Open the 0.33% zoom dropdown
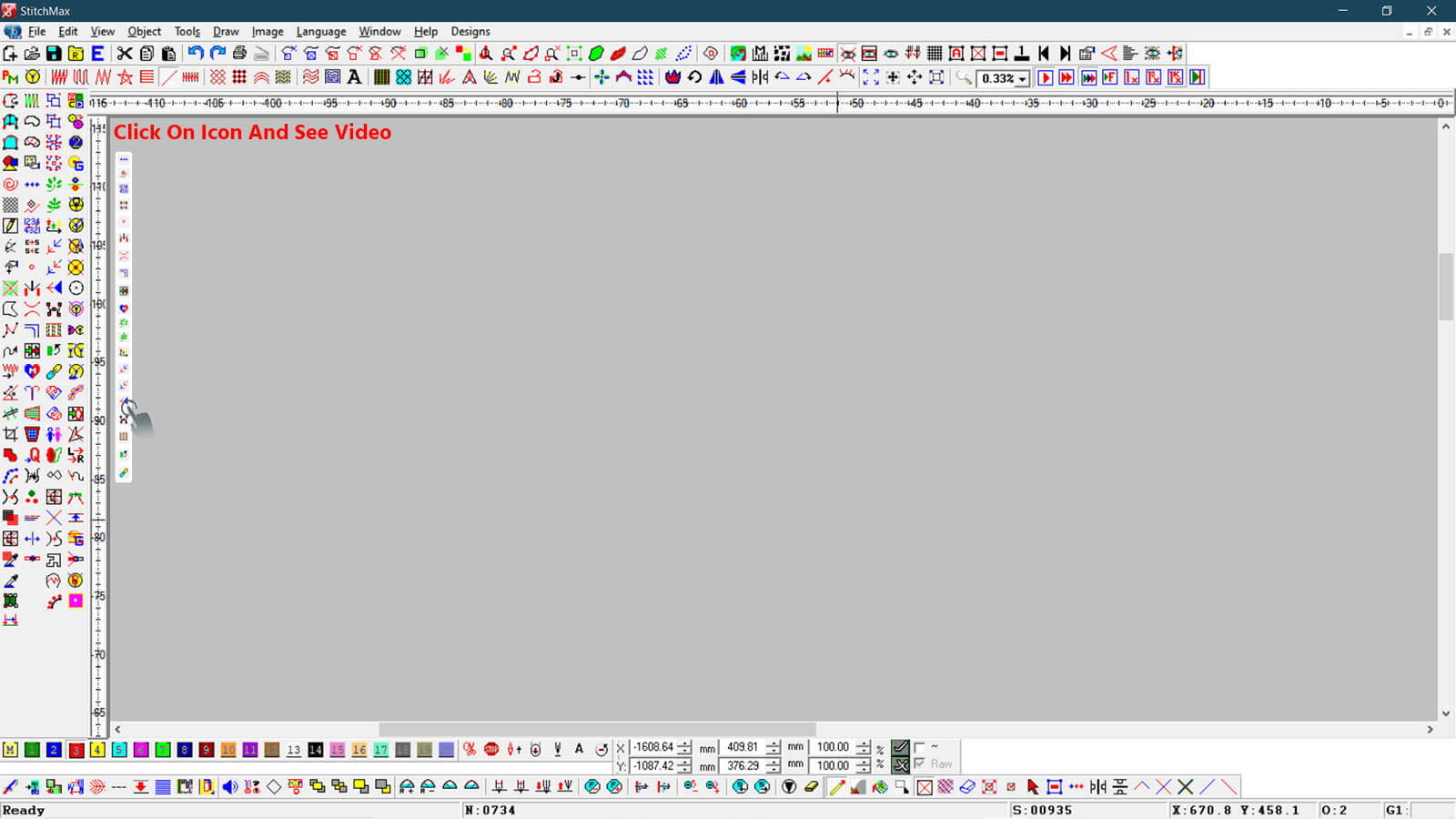The image size is (1456, 819). click(x=1022, y=79)
